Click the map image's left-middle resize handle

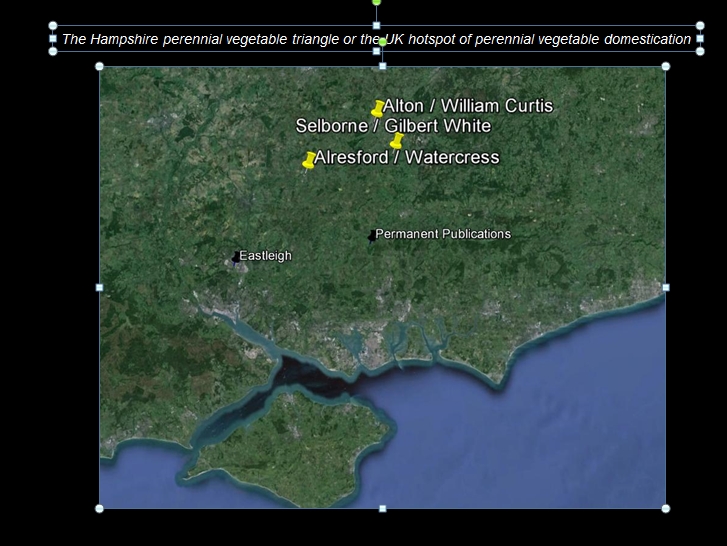(x=99, y=287)
